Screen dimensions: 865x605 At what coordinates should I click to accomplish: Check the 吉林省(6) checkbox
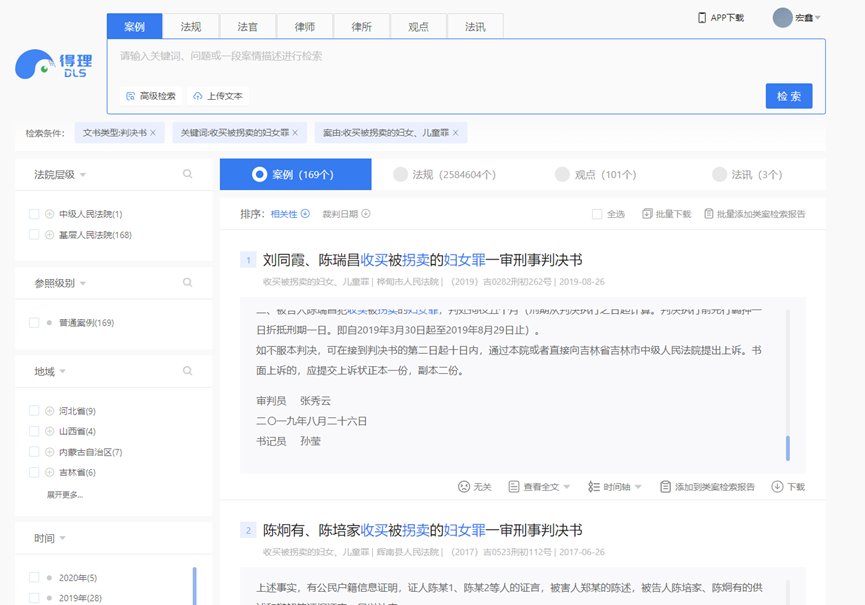34,473
